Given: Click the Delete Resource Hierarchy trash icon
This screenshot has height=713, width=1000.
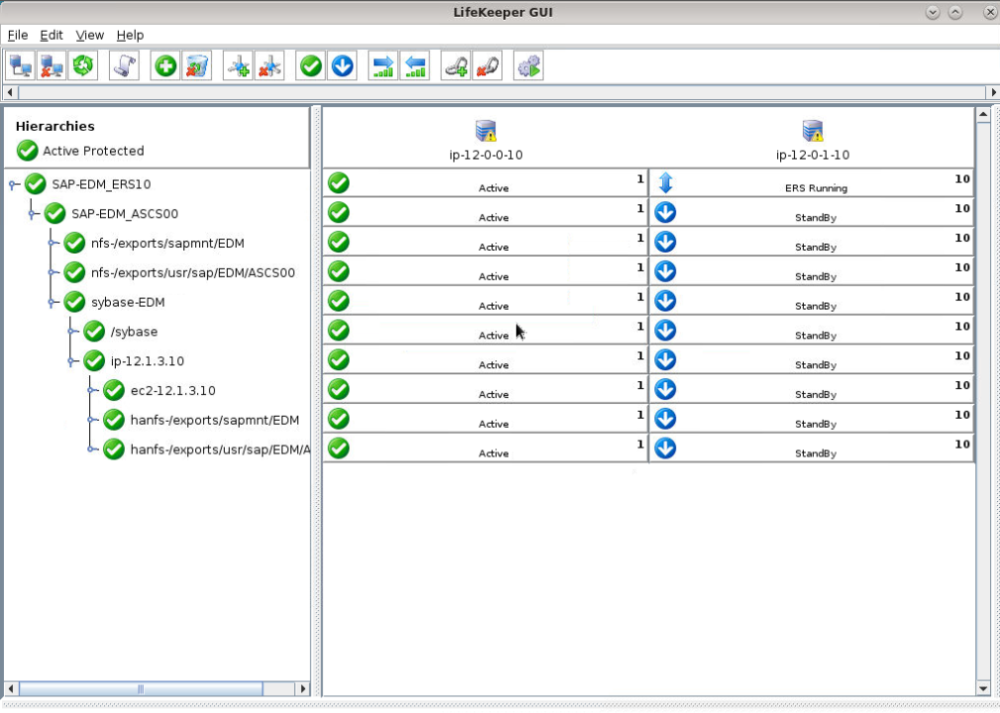Looking at the screenshot, I should pyautogui.click(x=197, y=66).
